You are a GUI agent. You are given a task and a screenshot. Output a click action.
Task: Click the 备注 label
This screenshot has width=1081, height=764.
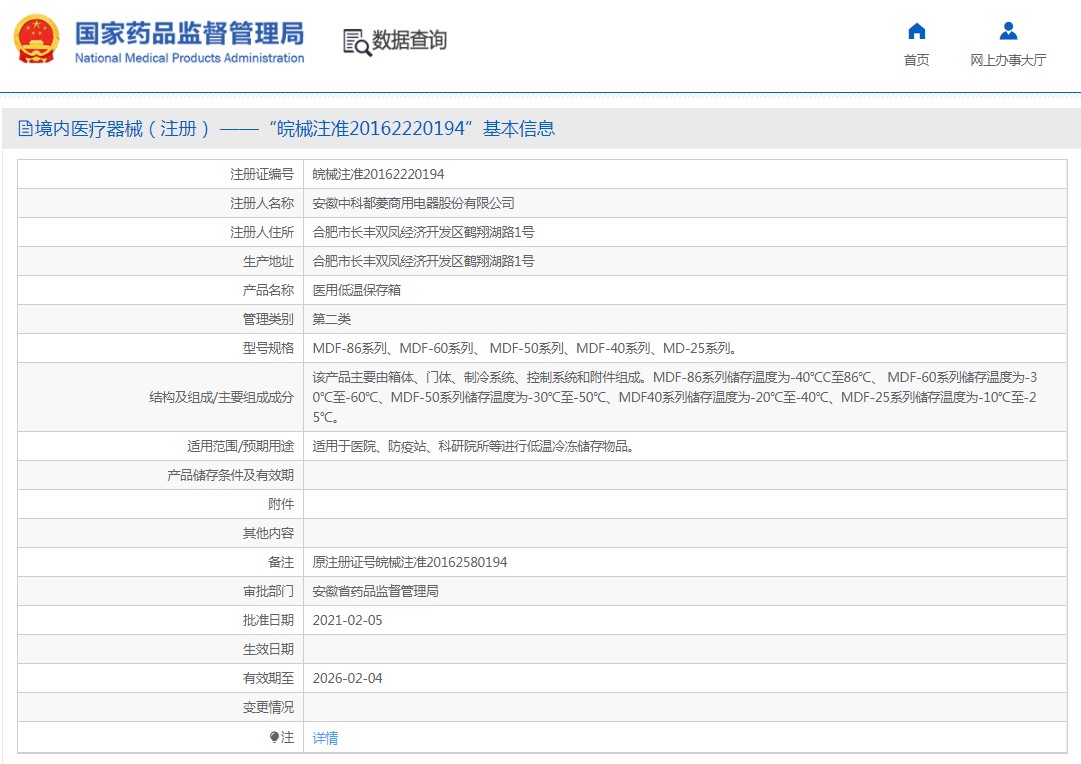[281, 562]
